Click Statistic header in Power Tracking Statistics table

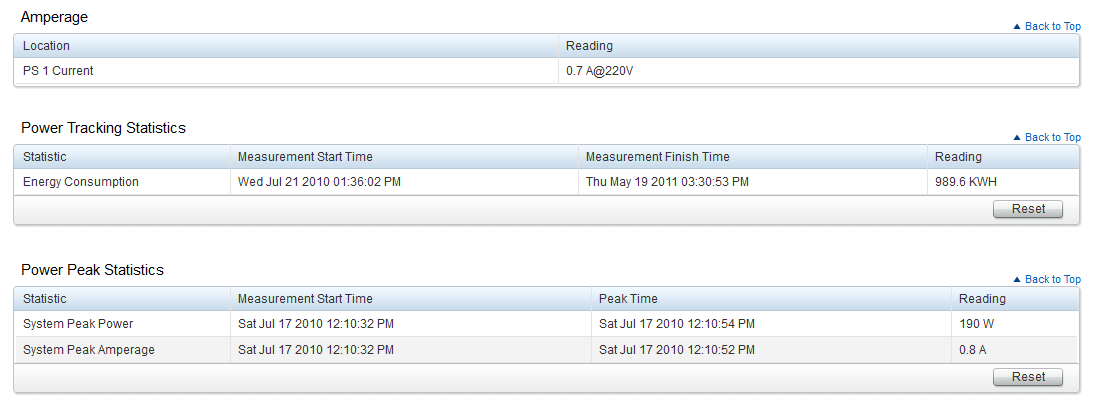point(45,157)
